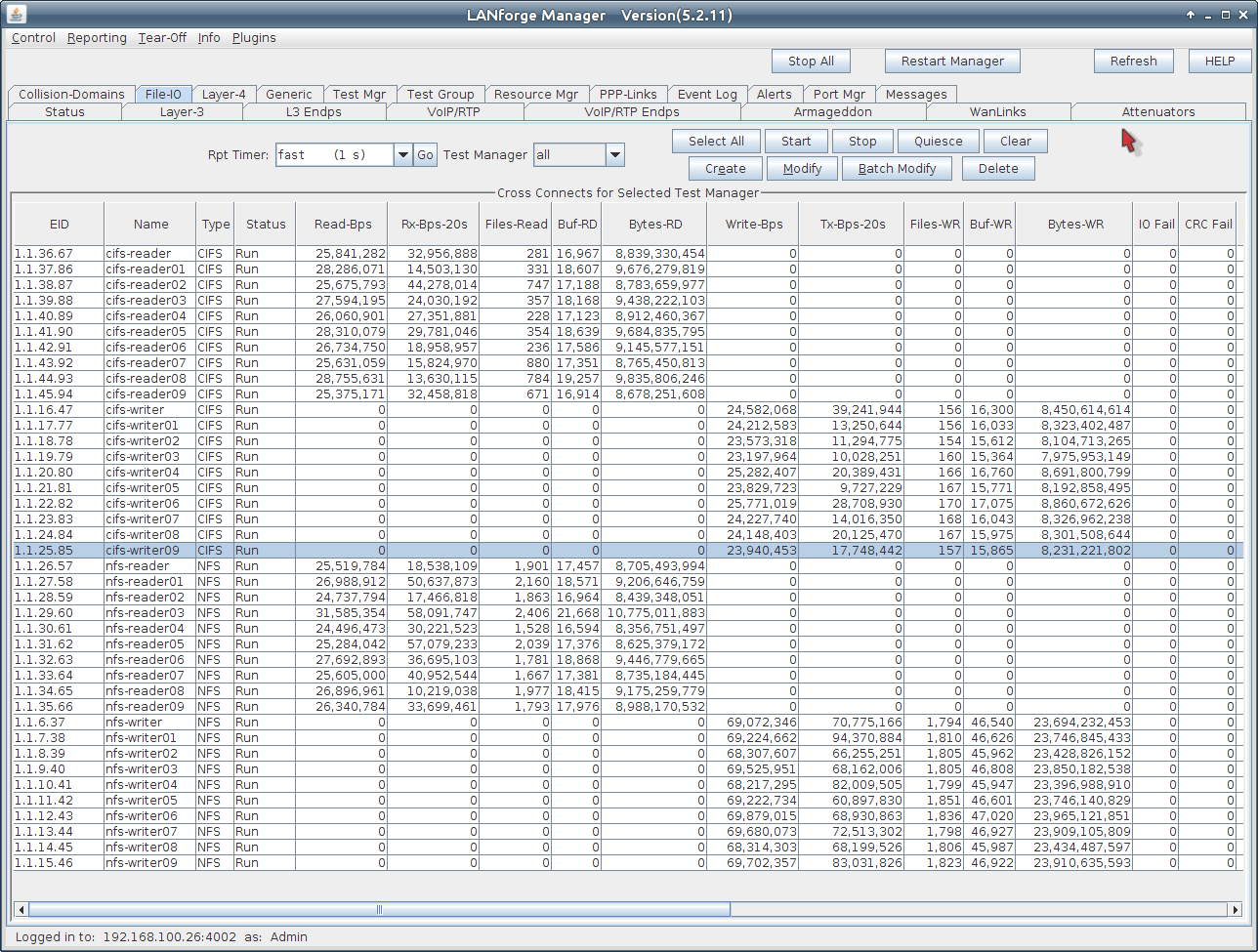Screen dimensions: 1258x952
Task: Select the cifs-writer03 row
Action: coord(625,457)
